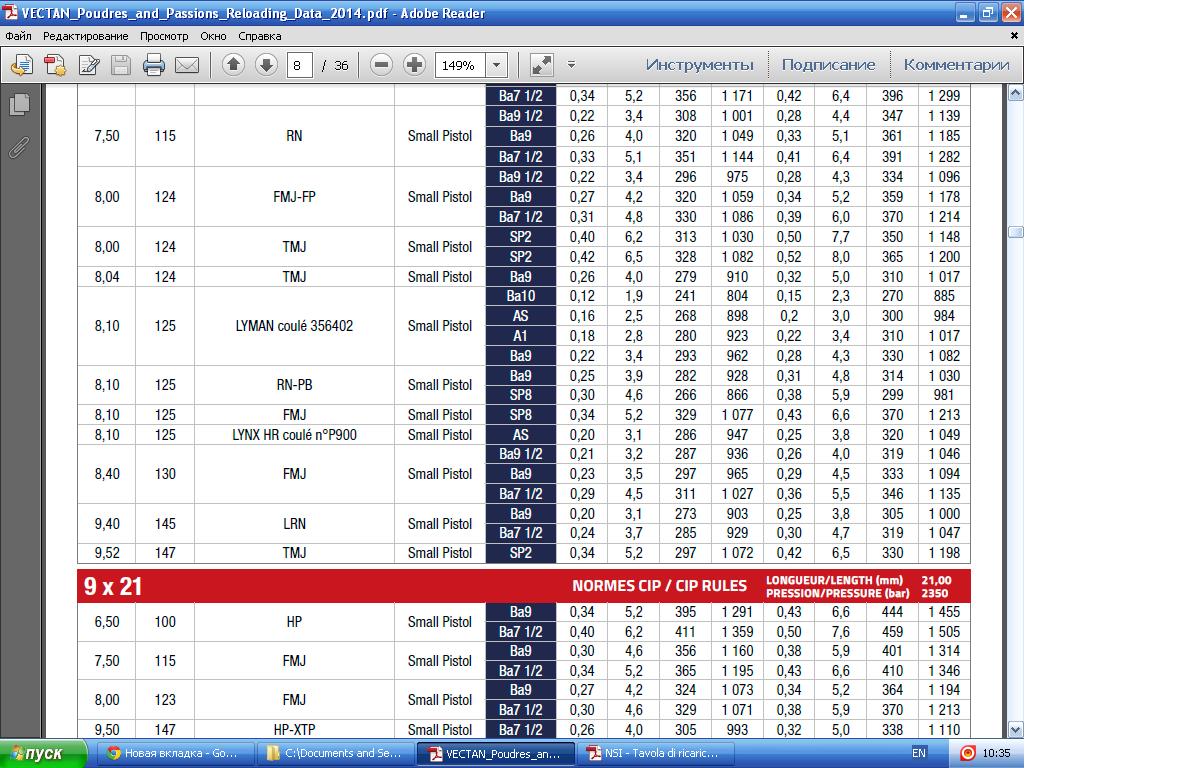The width and height of the screenshot is (1200, 768).
Task: Click the Windows пуск Start button
Action: (x=45, y=753)
